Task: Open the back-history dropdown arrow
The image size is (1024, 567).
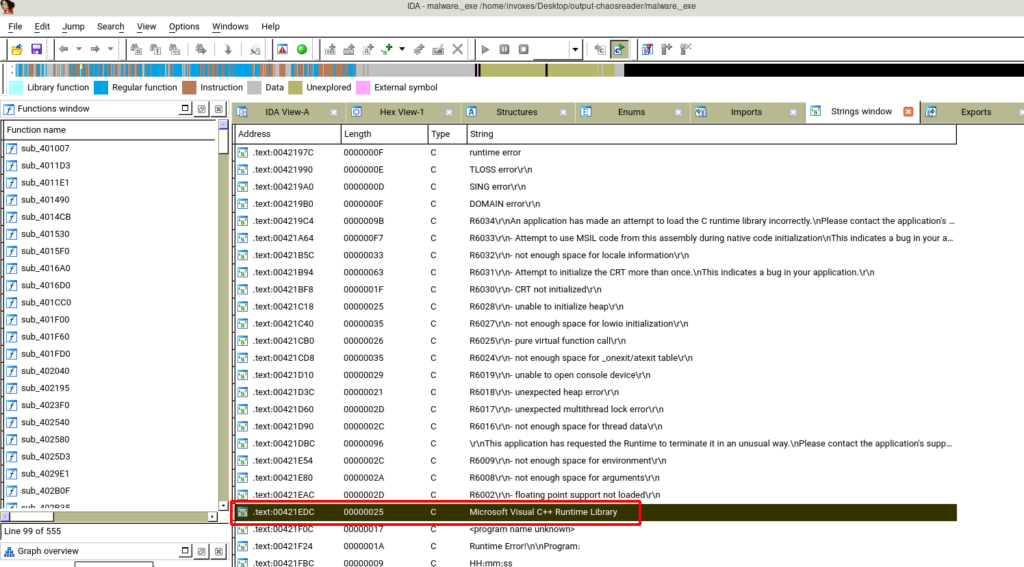Action: coord(79,50)
